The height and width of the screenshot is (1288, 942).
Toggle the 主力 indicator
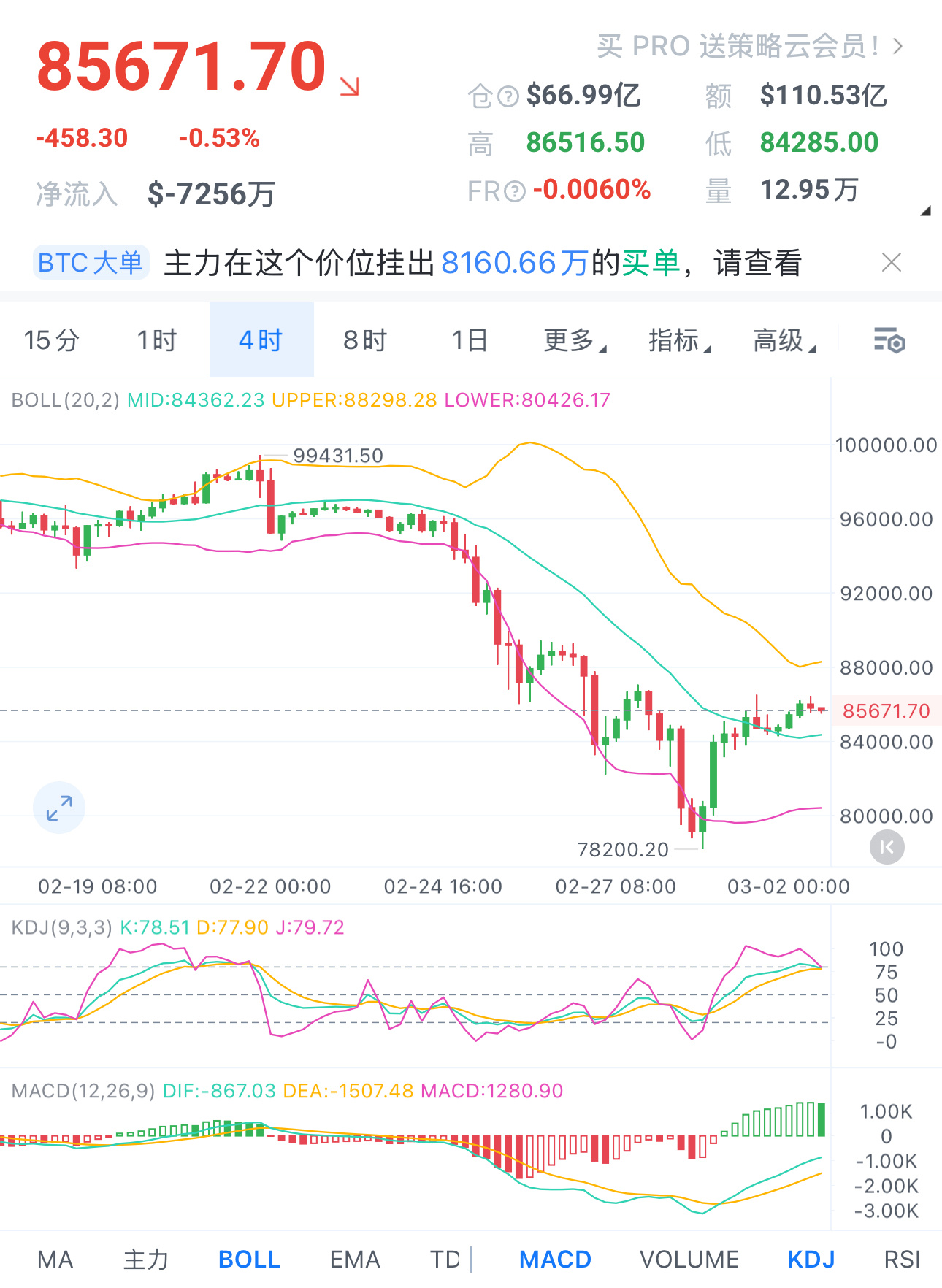[146, 1260]
